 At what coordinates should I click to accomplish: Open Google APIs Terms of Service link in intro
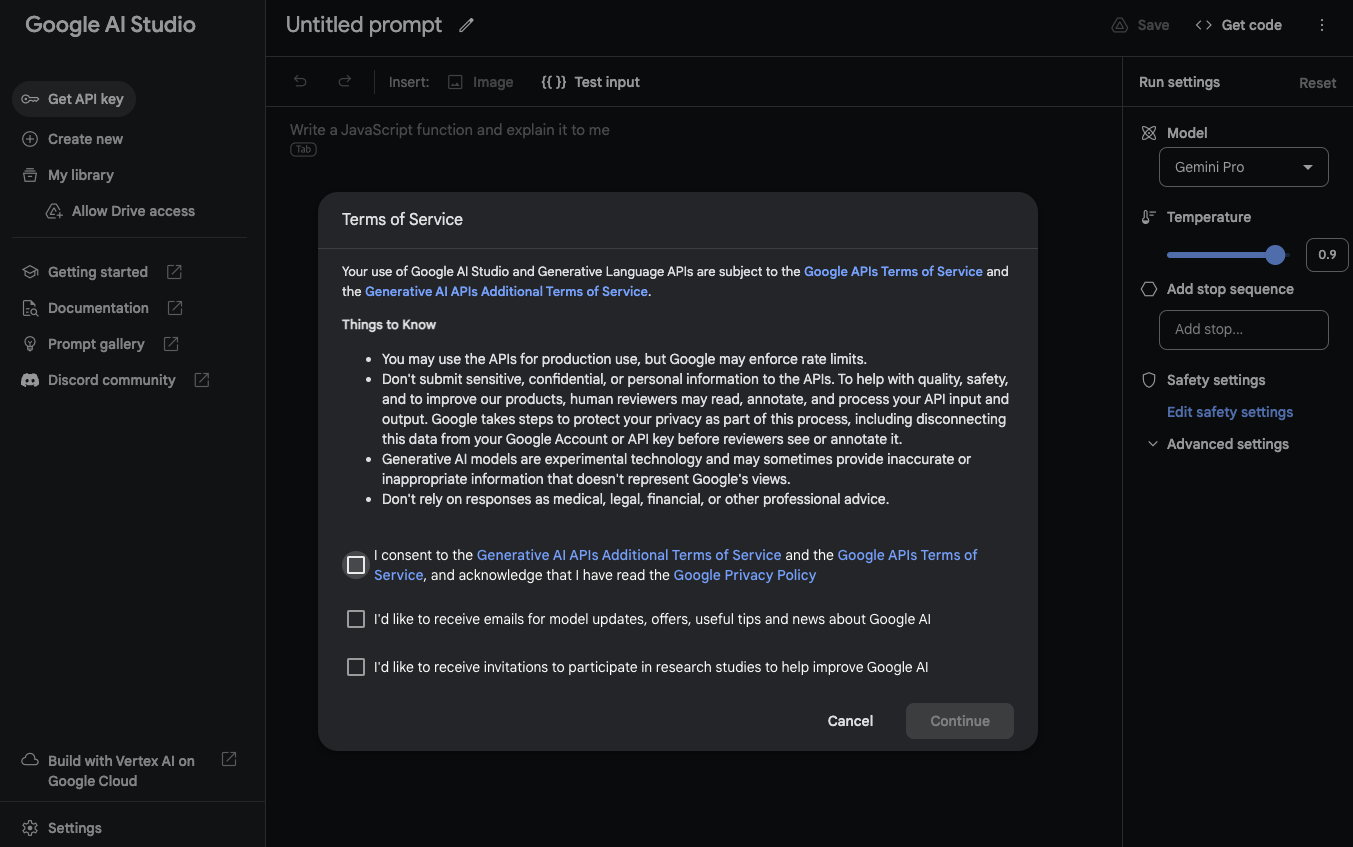click(893, 271)
